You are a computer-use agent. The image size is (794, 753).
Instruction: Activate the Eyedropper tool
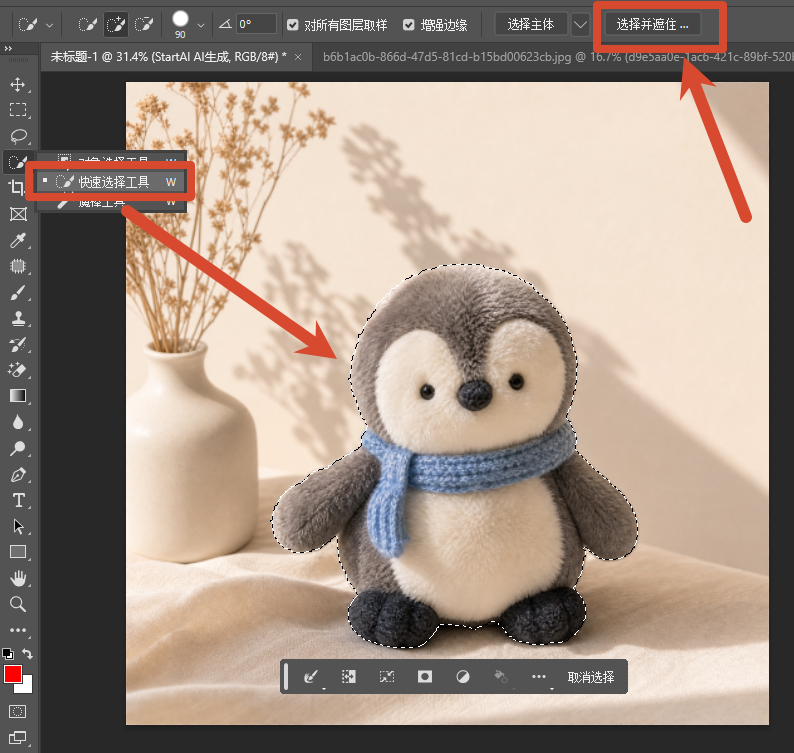click(x=18, y=241)
